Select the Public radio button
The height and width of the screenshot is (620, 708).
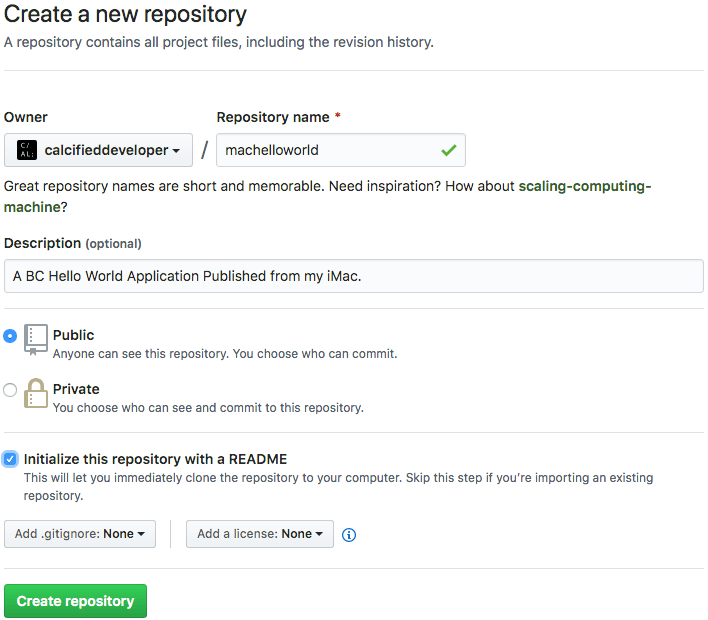[10, 336]
